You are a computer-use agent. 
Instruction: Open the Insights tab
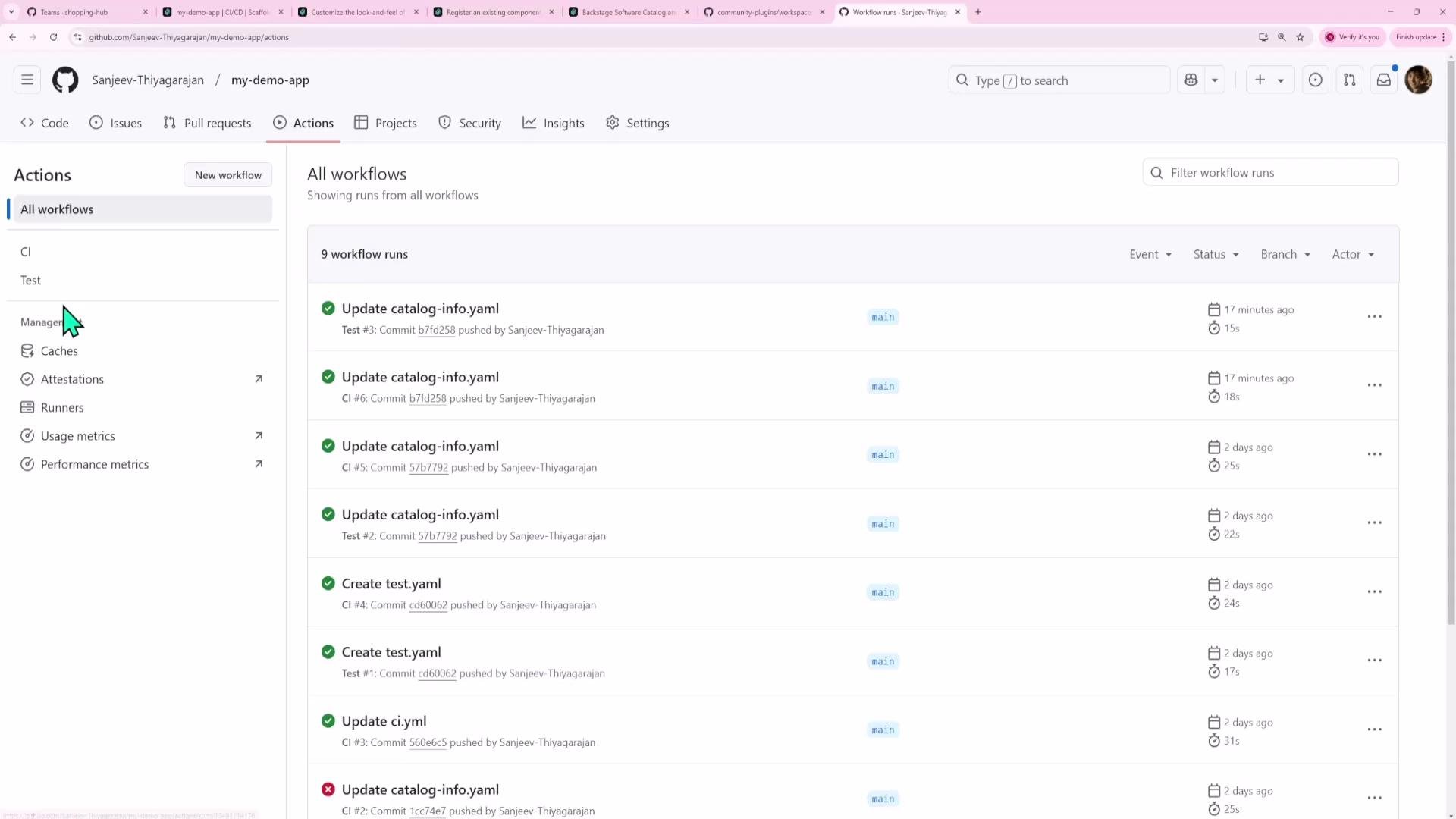(x=554, y=123)
